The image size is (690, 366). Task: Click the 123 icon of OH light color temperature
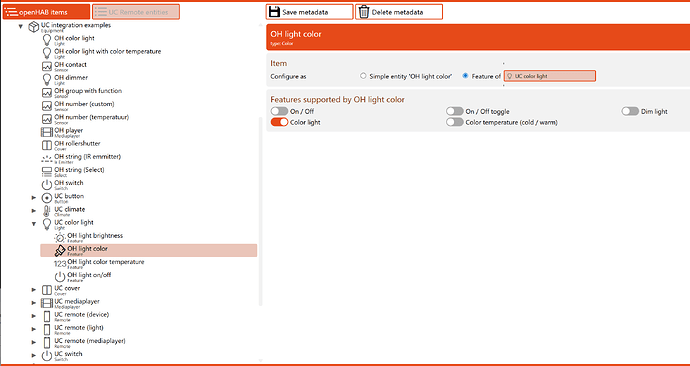60,264
